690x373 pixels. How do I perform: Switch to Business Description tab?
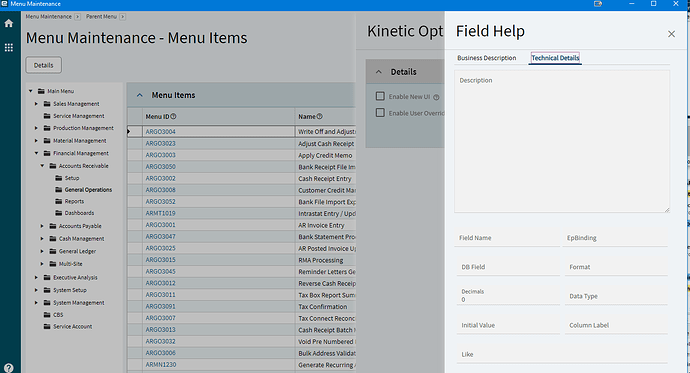(x=486, y=58)
